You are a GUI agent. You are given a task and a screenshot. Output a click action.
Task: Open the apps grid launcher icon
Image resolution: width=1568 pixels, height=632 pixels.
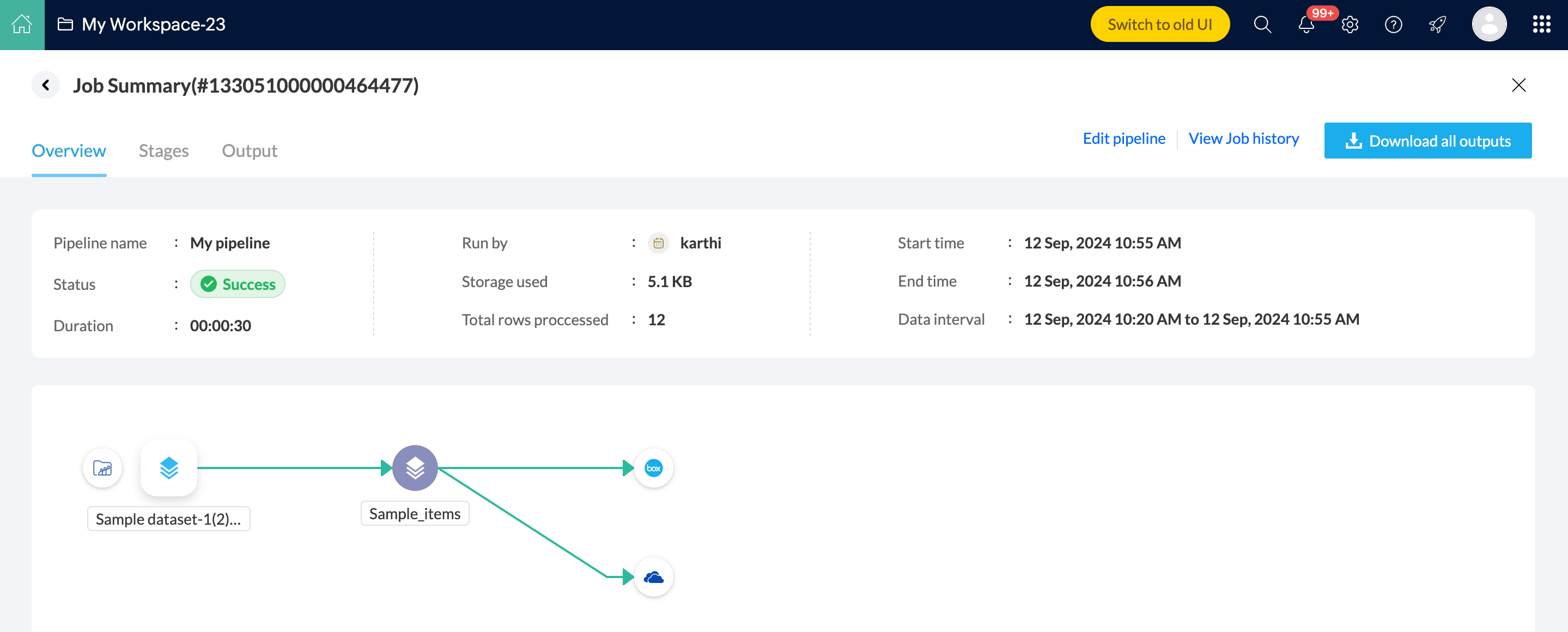point(1541,25)
